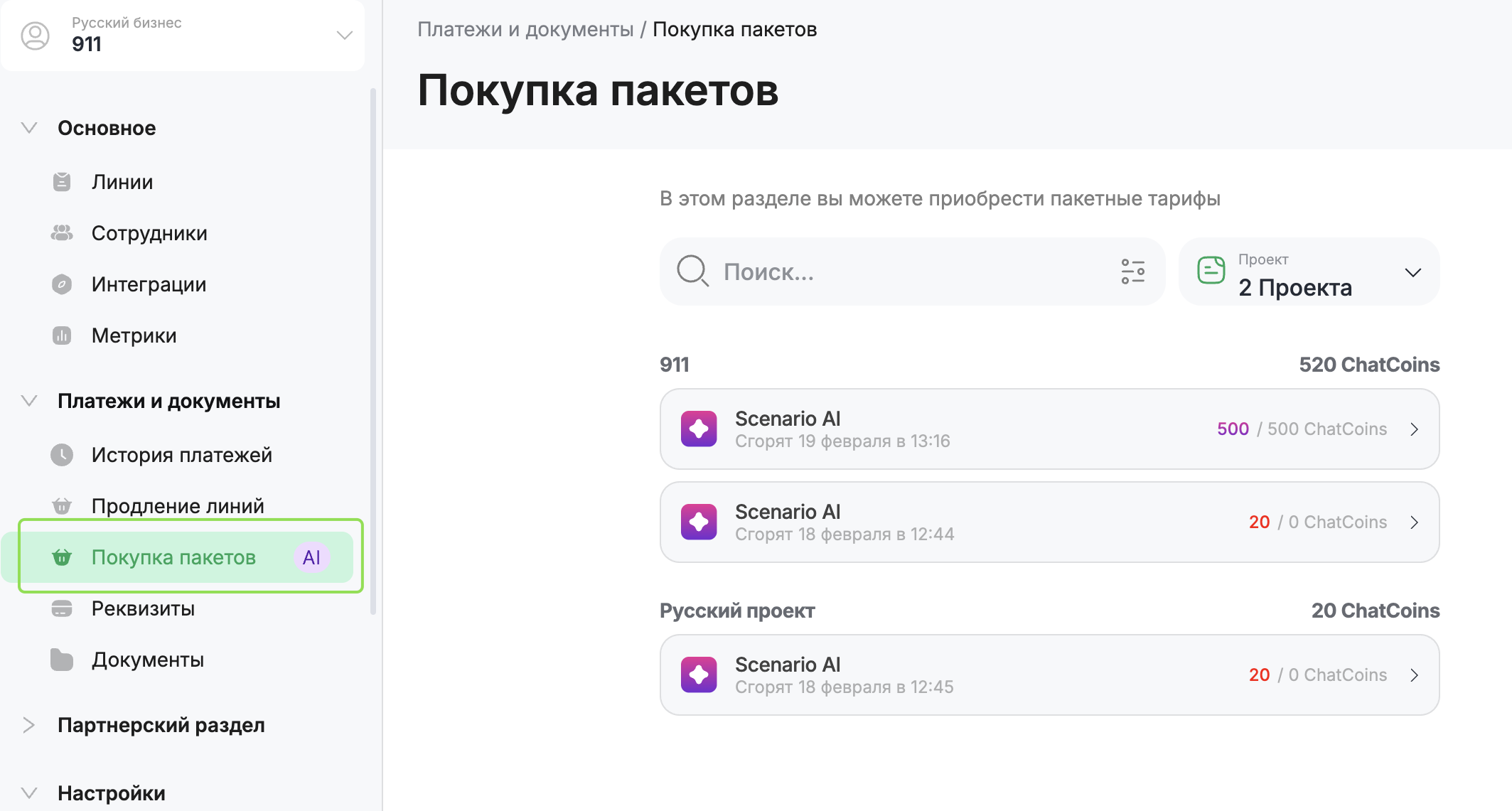The image size is (1512, 811).
Task: Open Метрики via its chart icon
Action: tap(62, 335)
